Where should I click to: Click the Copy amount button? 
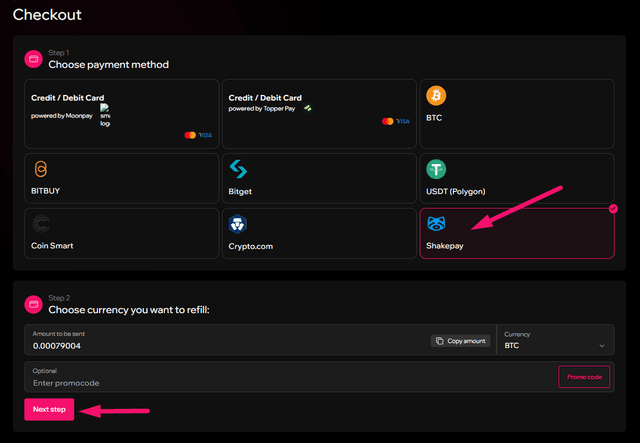tap(460, 341)
